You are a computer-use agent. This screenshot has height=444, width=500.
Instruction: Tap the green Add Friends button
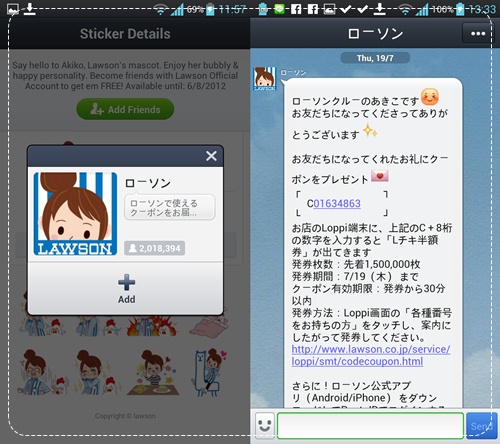pos(125,109)
